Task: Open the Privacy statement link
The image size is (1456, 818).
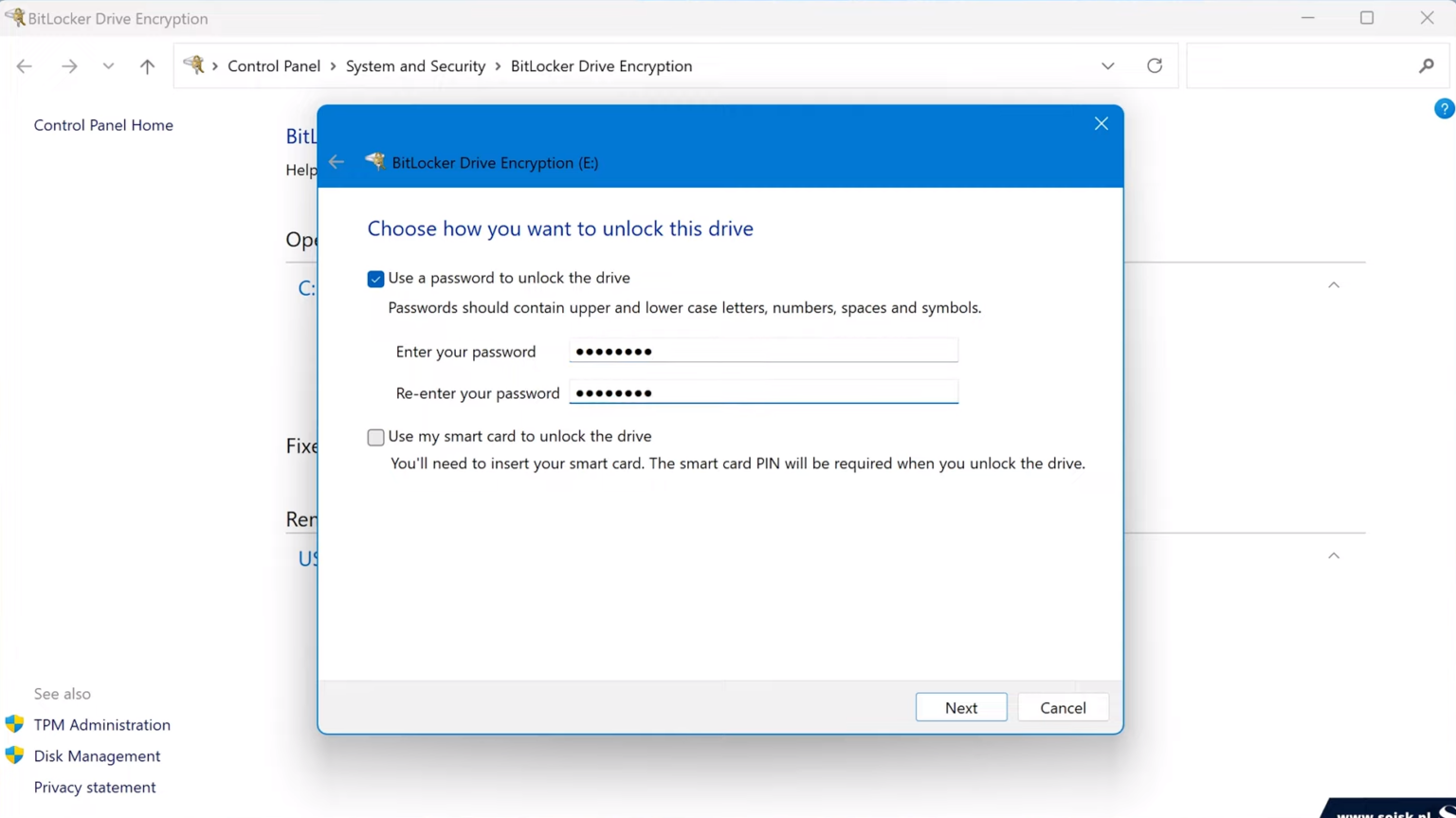Action: pyautogui.click(x=94, y=787)
